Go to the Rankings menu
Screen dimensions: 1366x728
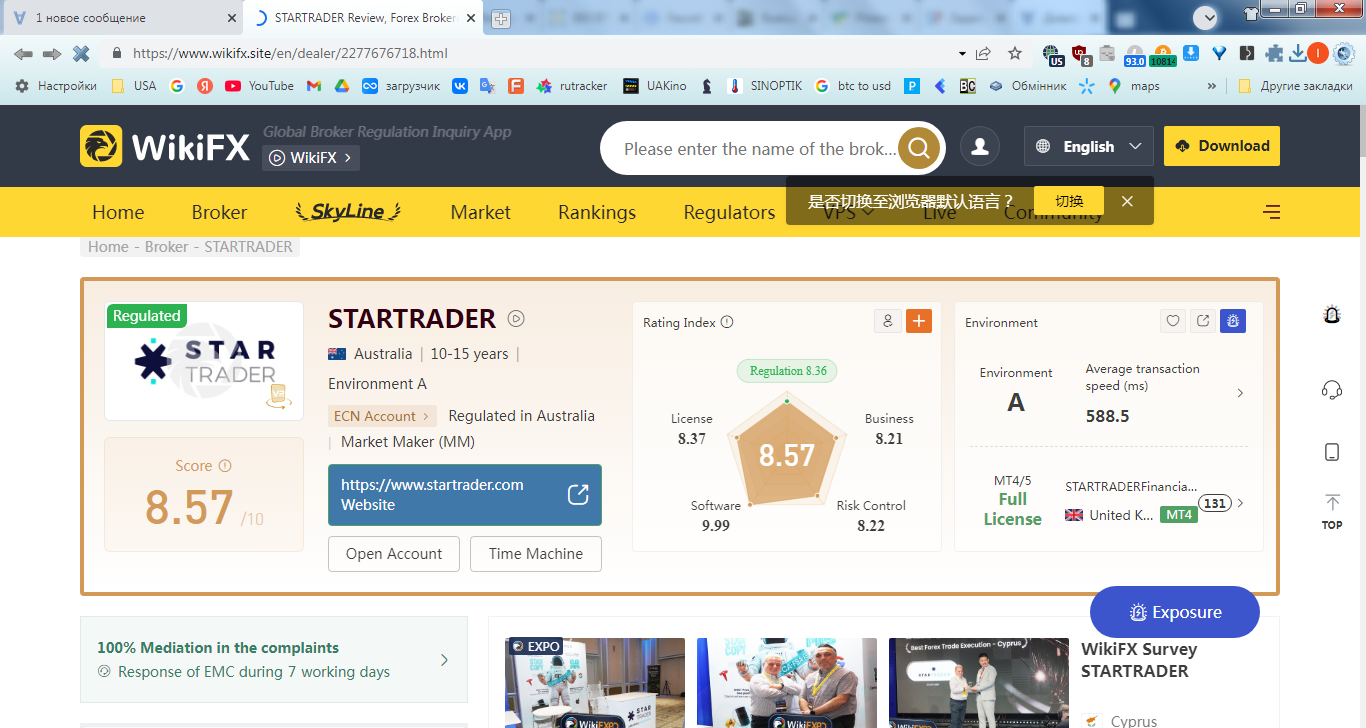pos(597,212)
